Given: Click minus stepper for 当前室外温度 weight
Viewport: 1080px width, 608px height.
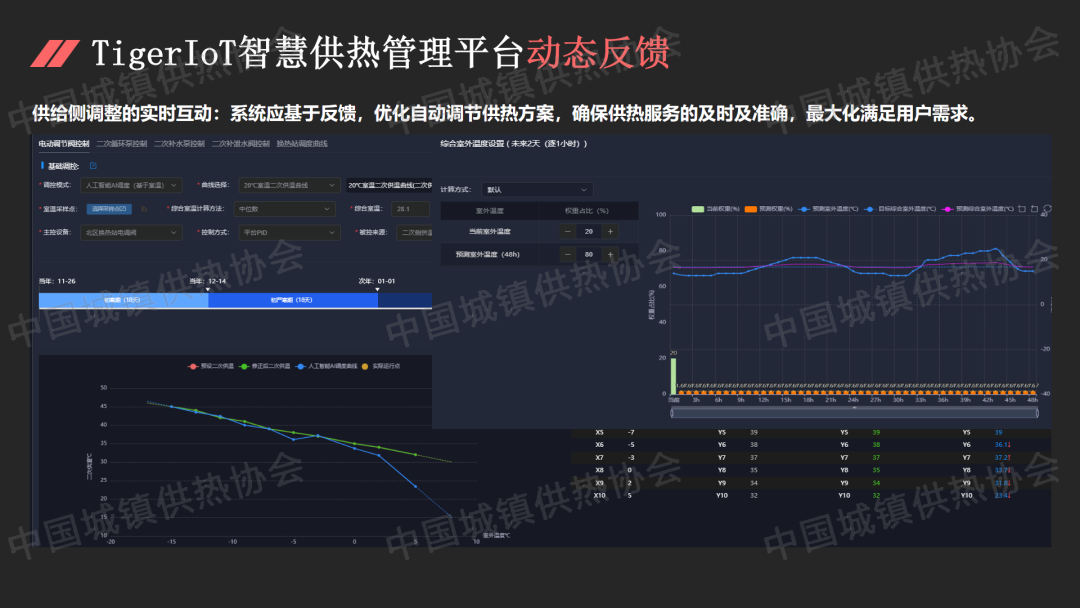Looking at the screenshot, I should tap(567, 231).
